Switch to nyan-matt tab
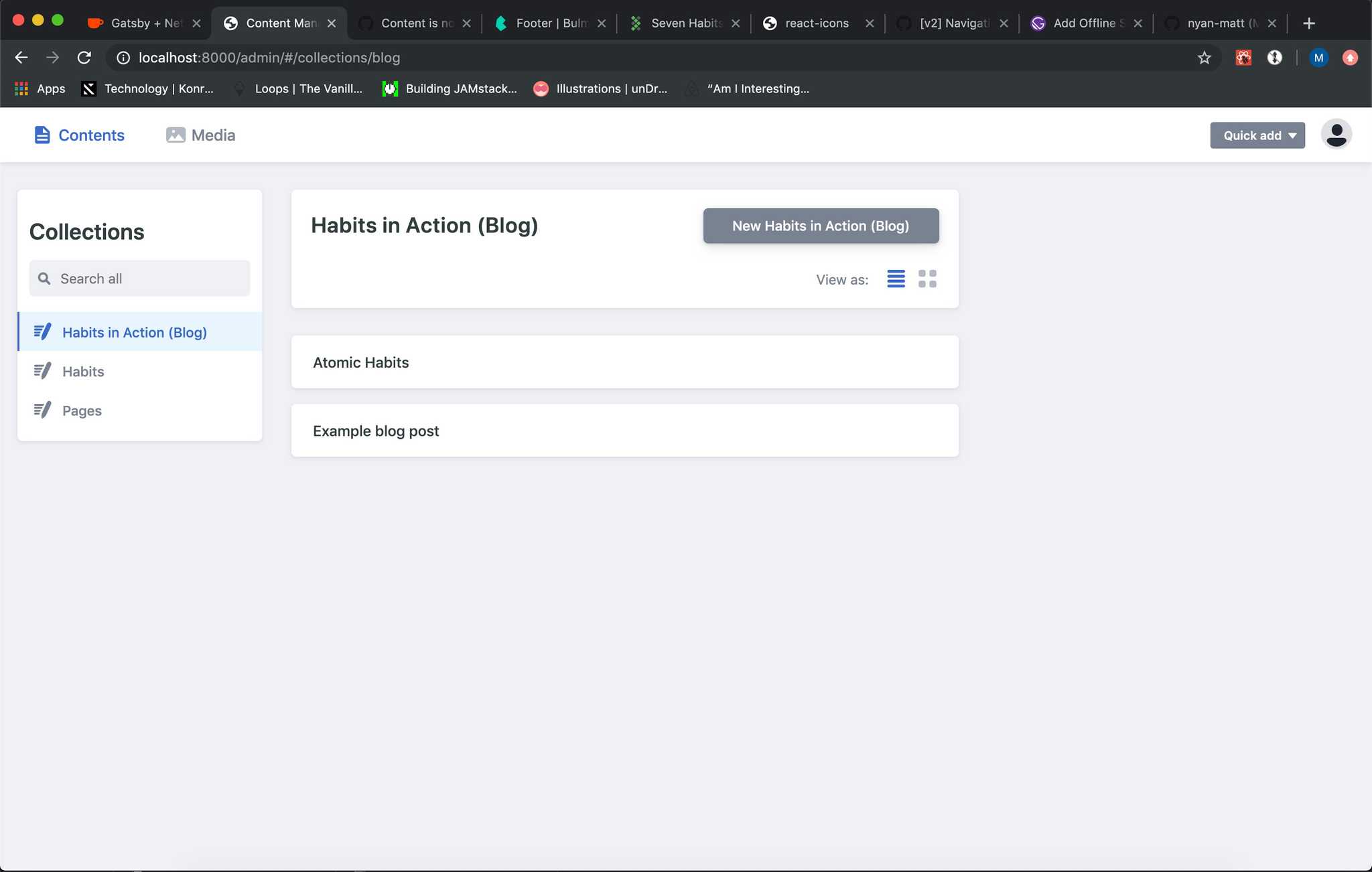Screen dimensions: 1372x872 coord(1219,23)
